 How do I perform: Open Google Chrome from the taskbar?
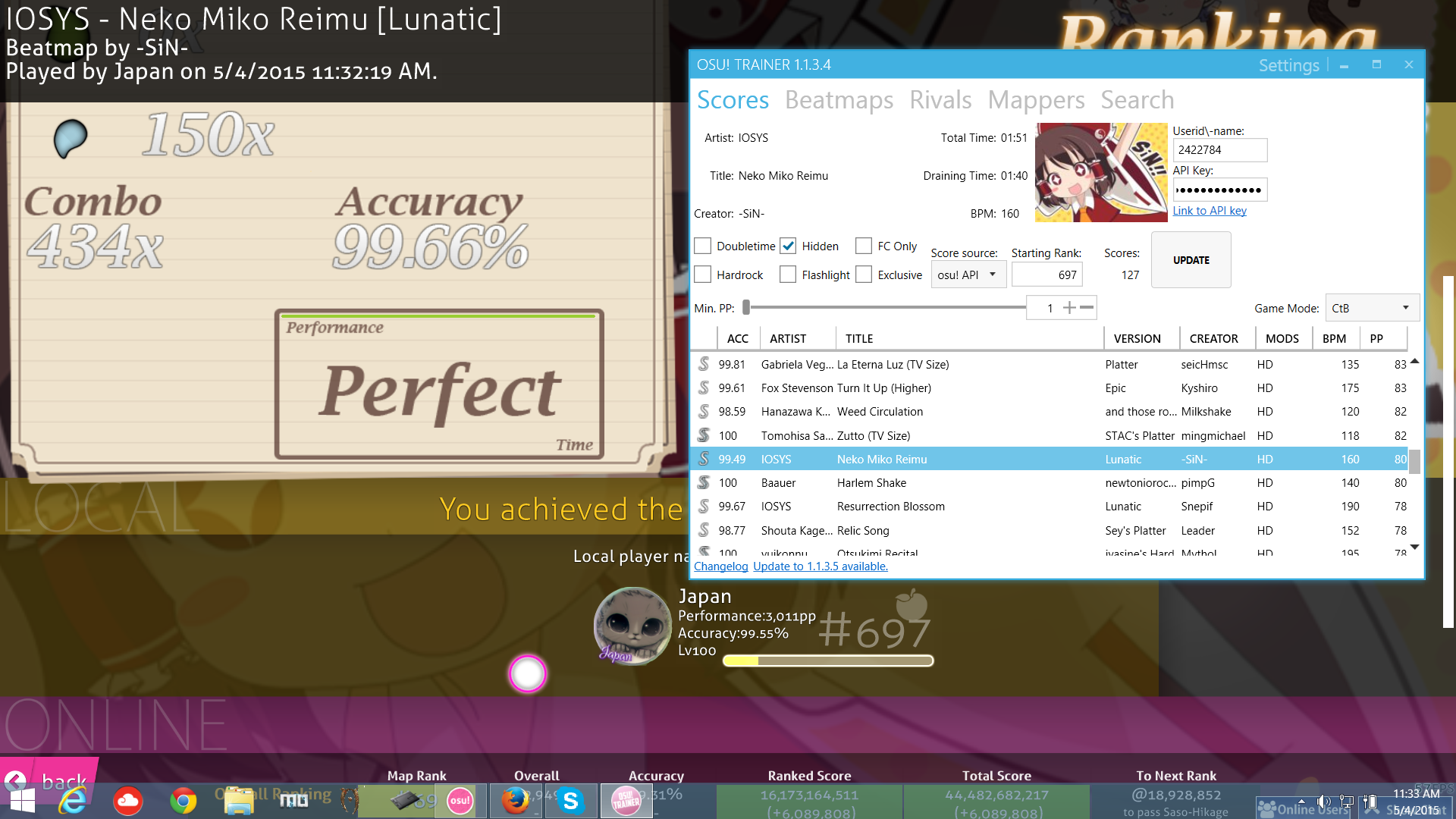click(x=183, y=802)
